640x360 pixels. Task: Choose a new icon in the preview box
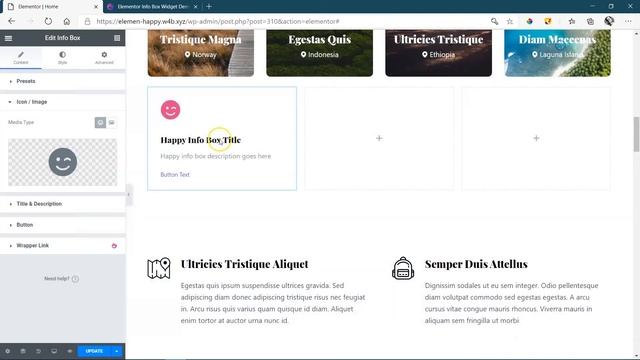62,162
